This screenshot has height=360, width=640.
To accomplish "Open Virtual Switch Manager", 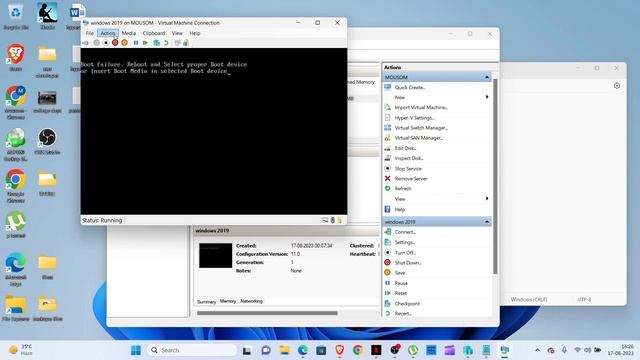I will click(x=421, y=128).
